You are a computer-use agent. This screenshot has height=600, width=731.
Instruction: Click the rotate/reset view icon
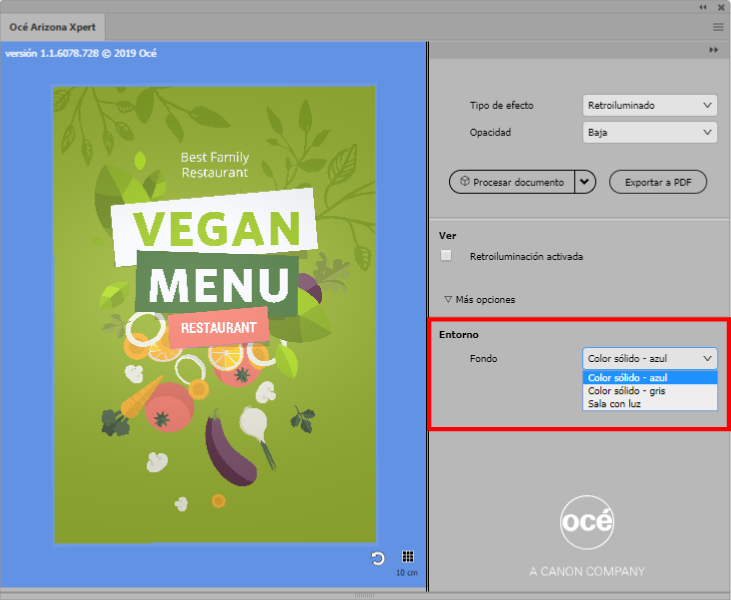378,558
